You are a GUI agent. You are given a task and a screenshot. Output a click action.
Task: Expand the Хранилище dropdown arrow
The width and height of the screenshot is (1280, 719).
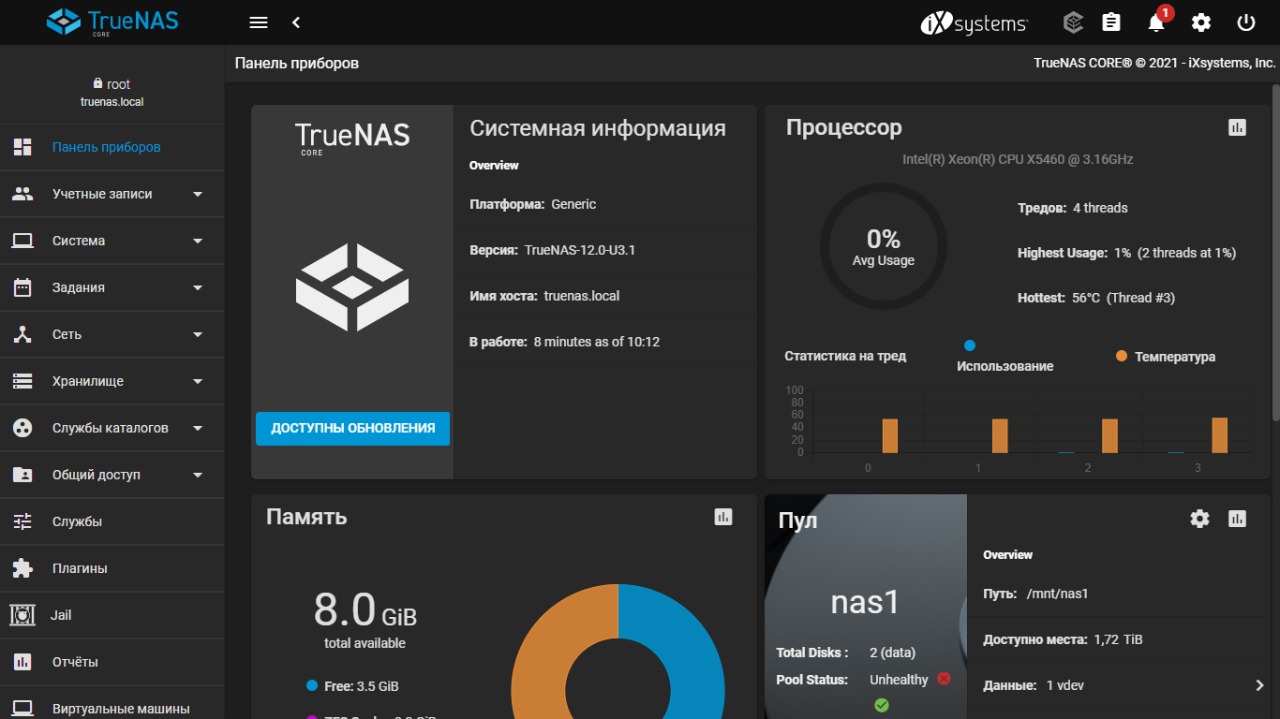pyautogui.click(x=197, y=381)
